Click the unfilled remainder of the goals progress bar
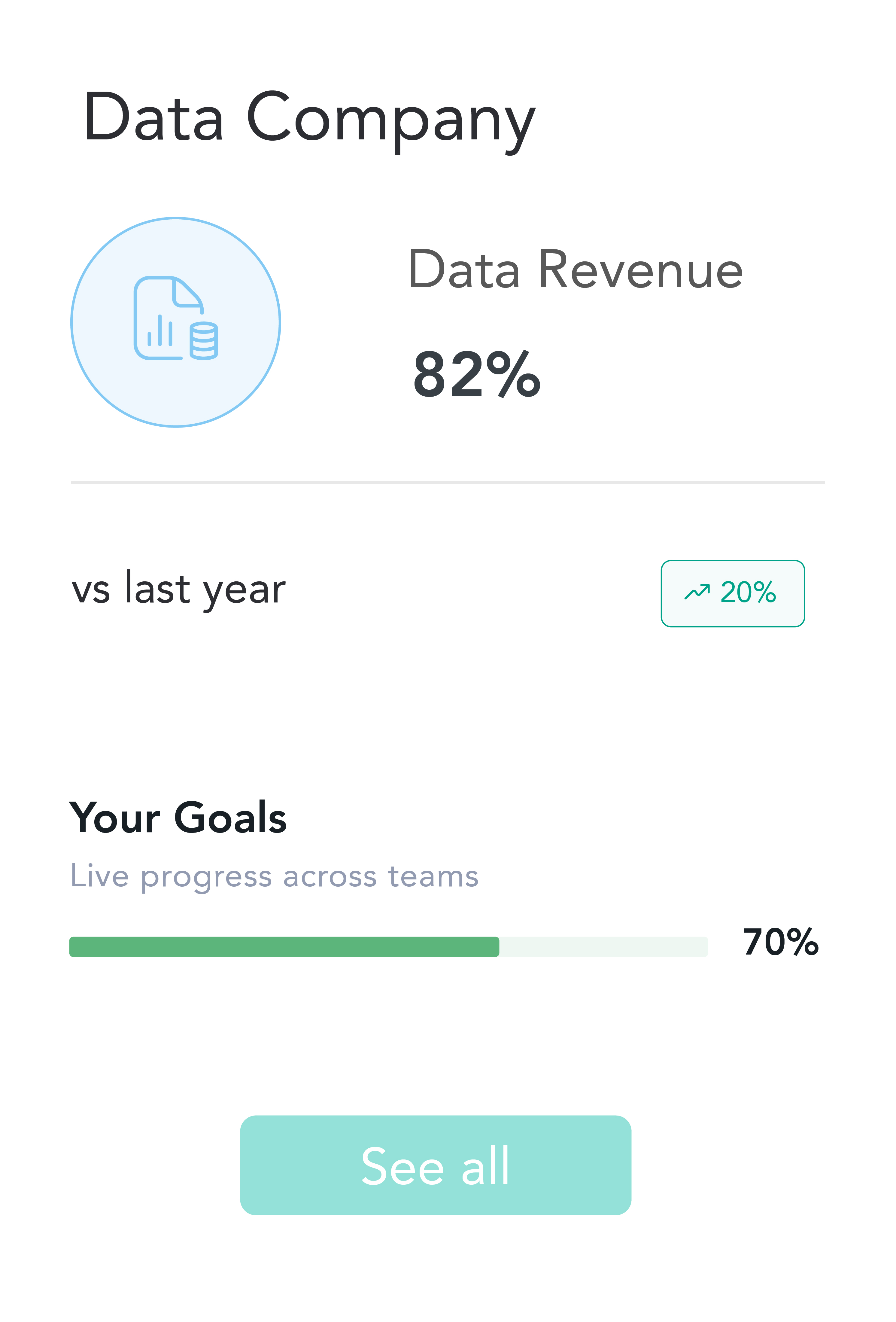Screen dimensions: 896x1322 pyautogui.click(x=603, y=946)
